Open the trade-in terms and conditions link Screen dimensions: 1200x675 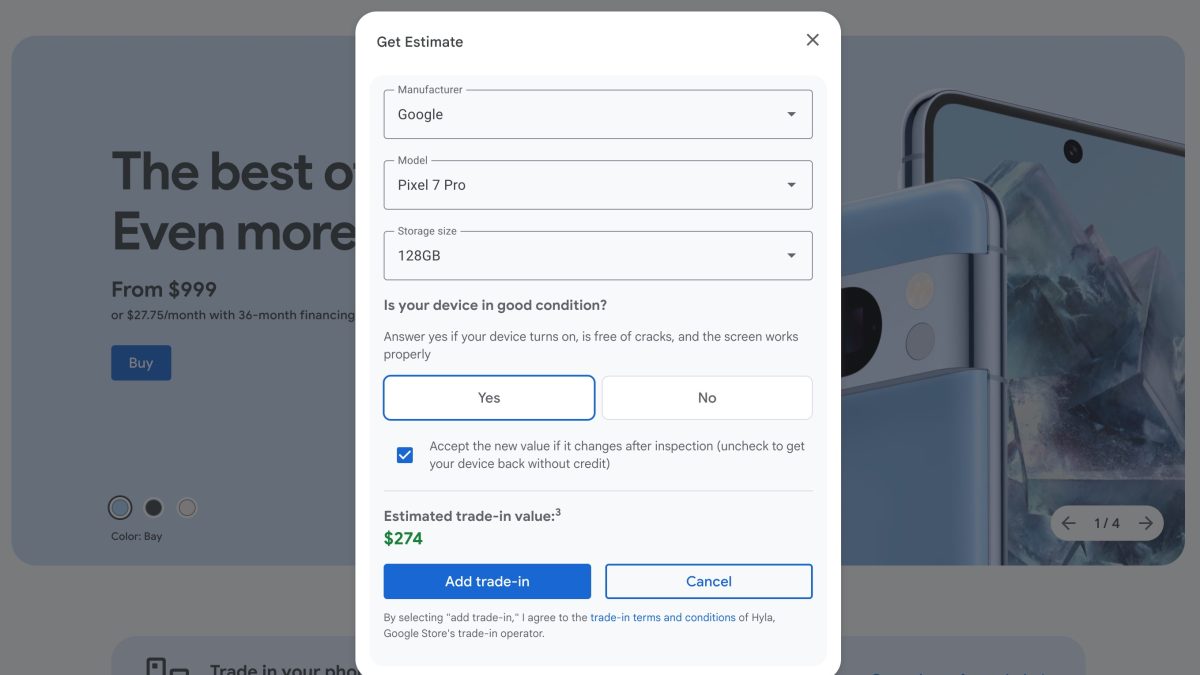663,617
